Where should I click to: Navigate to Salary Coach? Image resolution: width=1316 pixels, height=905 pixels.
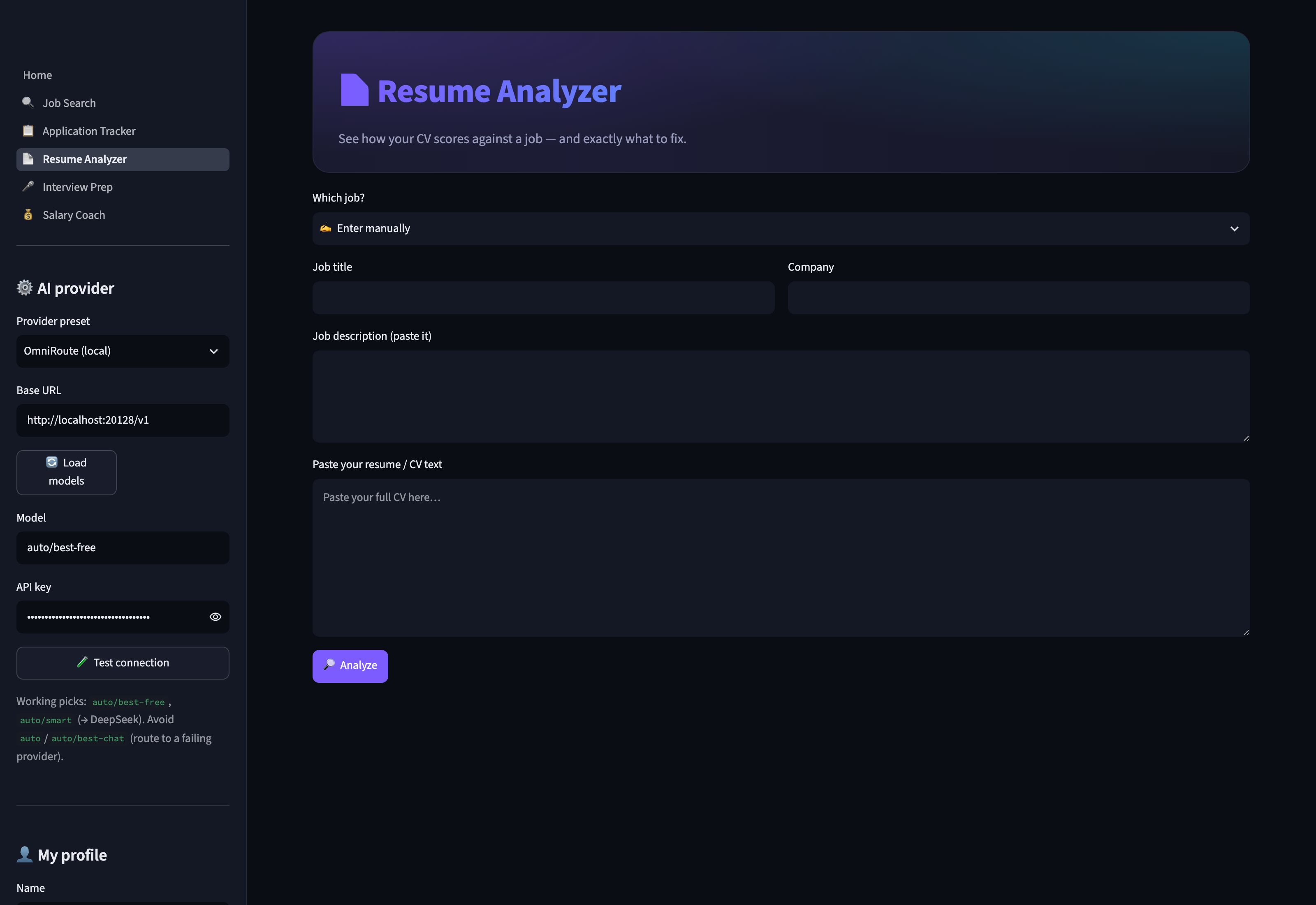123,214
